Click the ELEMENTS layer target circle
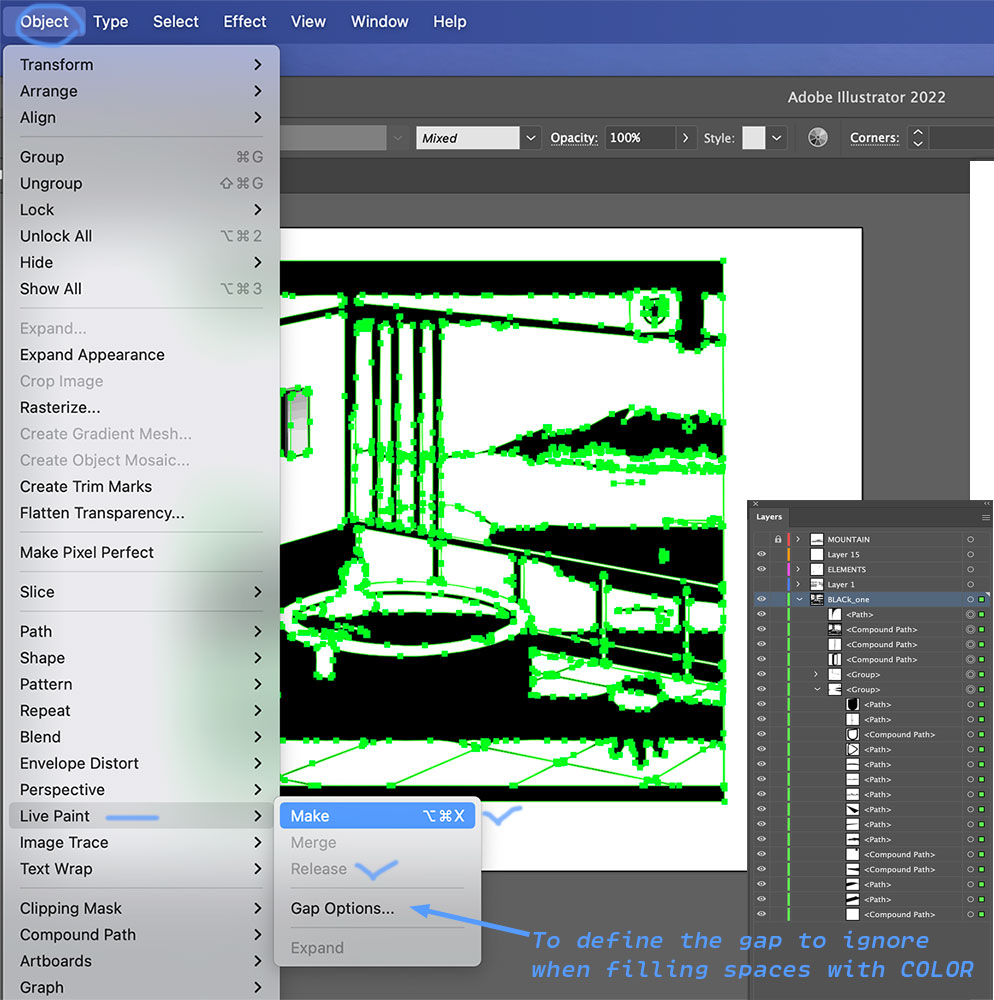Image resolution: width=994 pixels, height=1000 pixels. pos(970,570)
